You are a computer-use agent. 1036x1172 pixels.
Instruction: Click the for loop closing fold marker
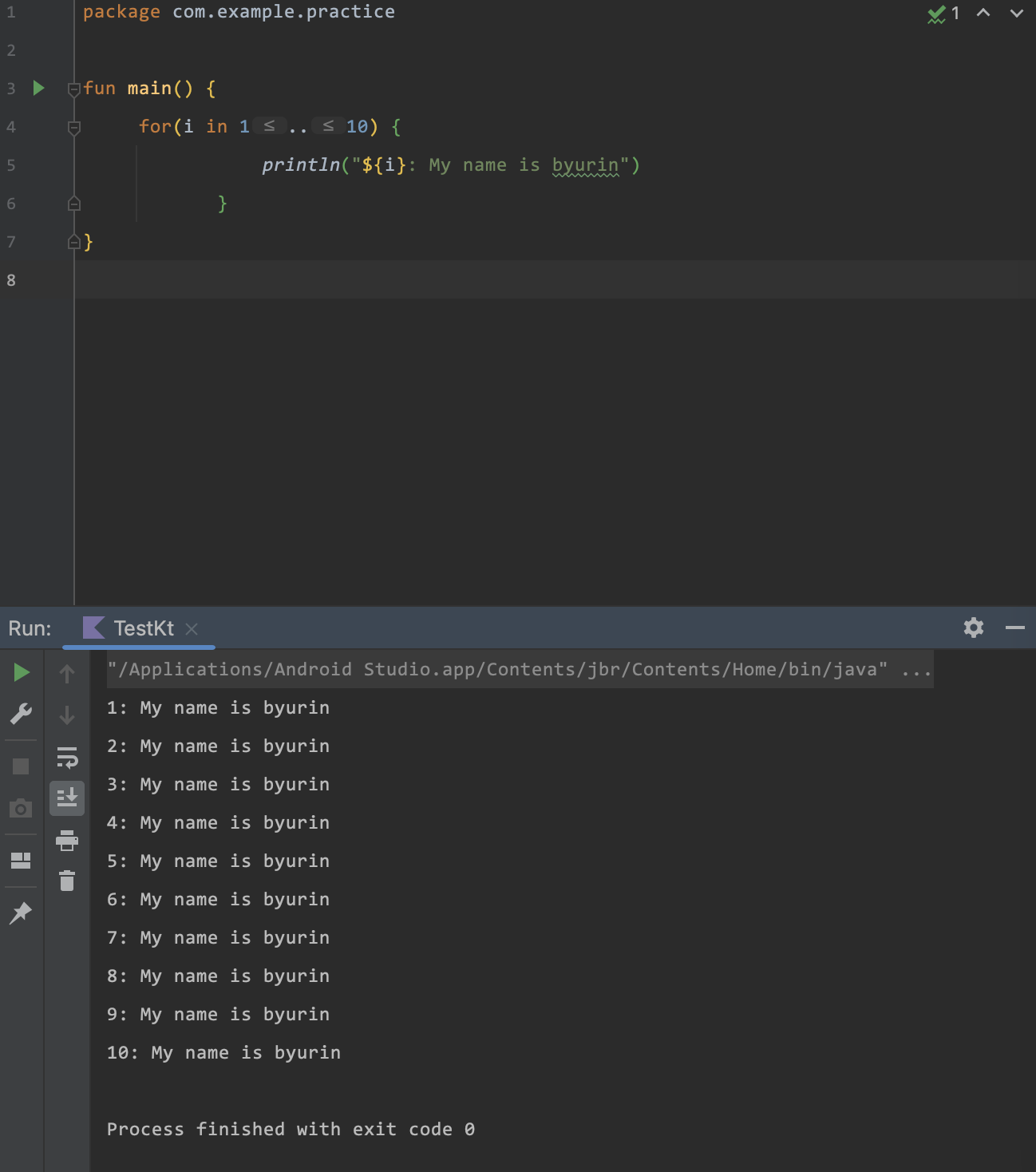pos(73,204)
